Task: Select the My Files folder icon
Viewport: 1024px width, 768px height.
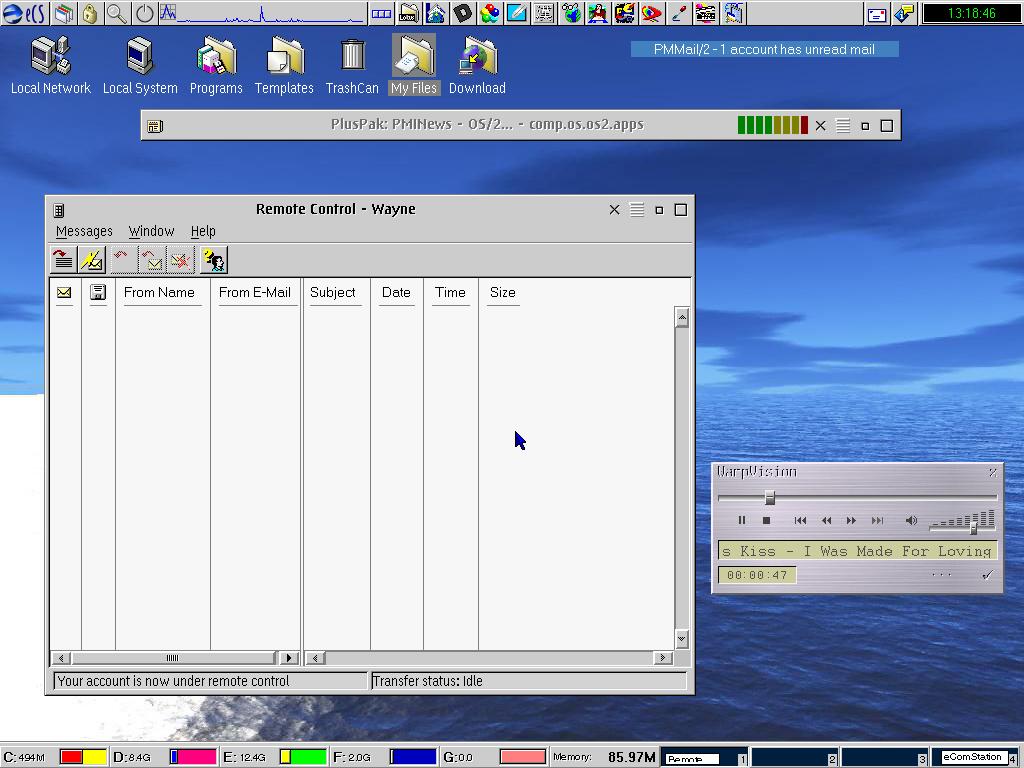Action: pos(414,65)
